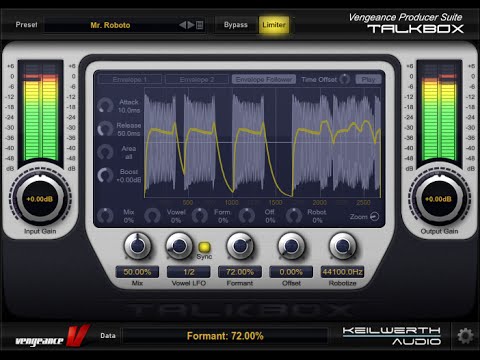Click the large Mix knob
The width and height of the screenshot is (480, 360).
pos(137,246)
